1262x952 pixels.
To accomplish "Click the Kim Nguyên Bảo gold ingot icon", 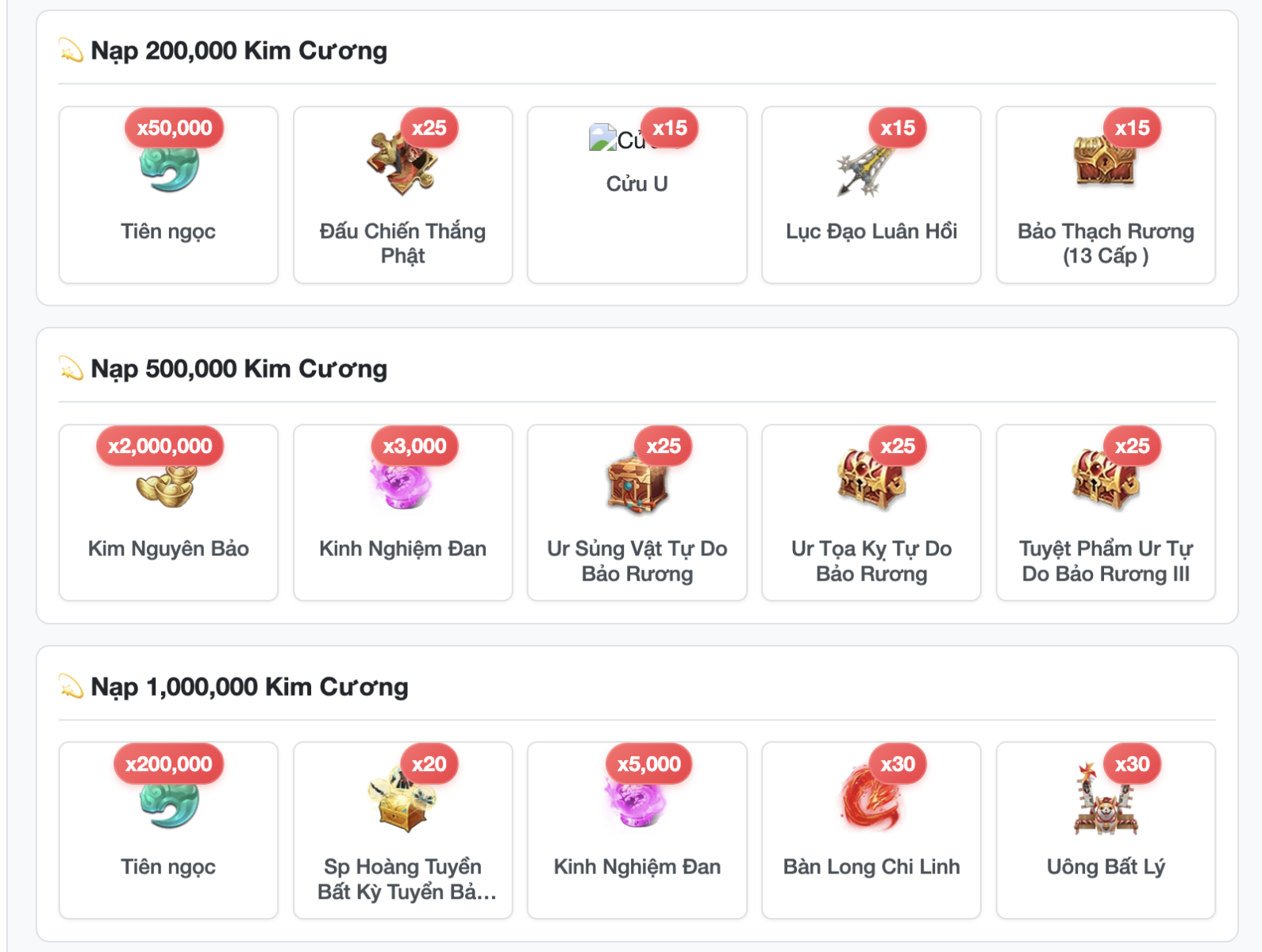I will pyautogui.click(x=167, y=484).
